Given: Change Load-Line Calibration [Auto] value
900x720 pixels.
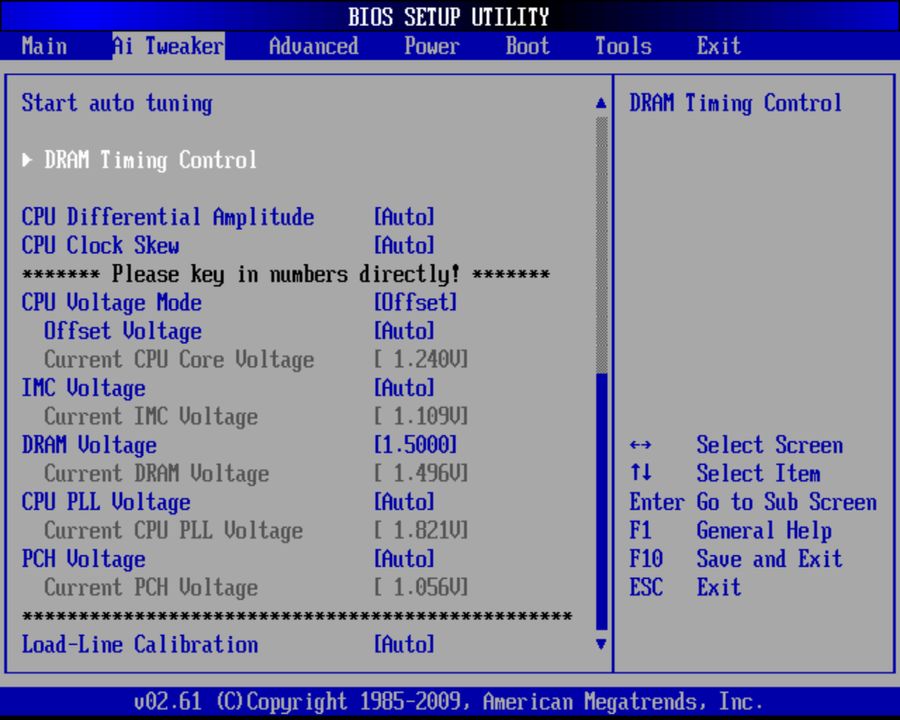Looking at the screenshot, I should 404,645.
